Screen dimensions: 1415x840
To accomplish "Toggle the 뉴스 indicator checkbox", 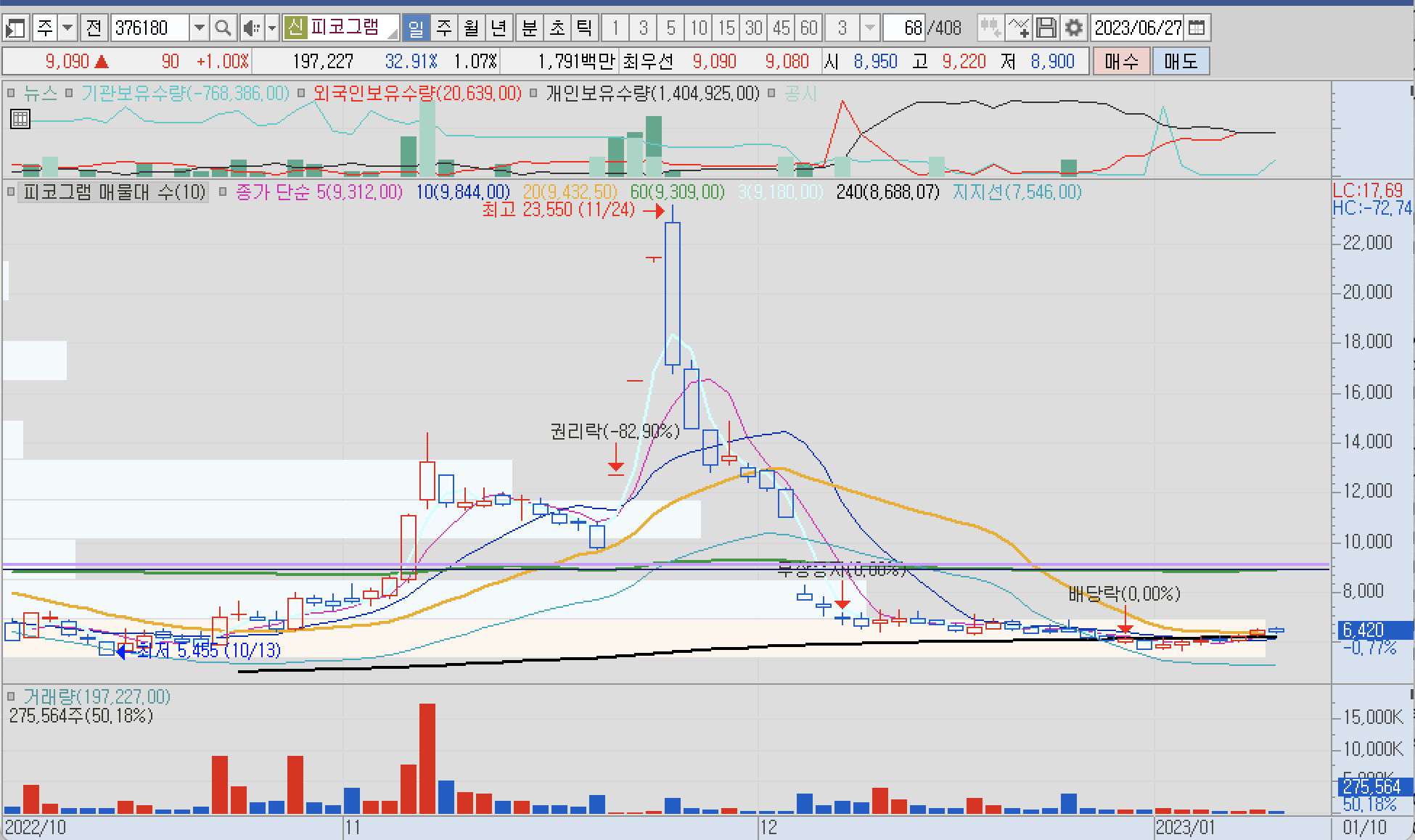I will point(11,94).
